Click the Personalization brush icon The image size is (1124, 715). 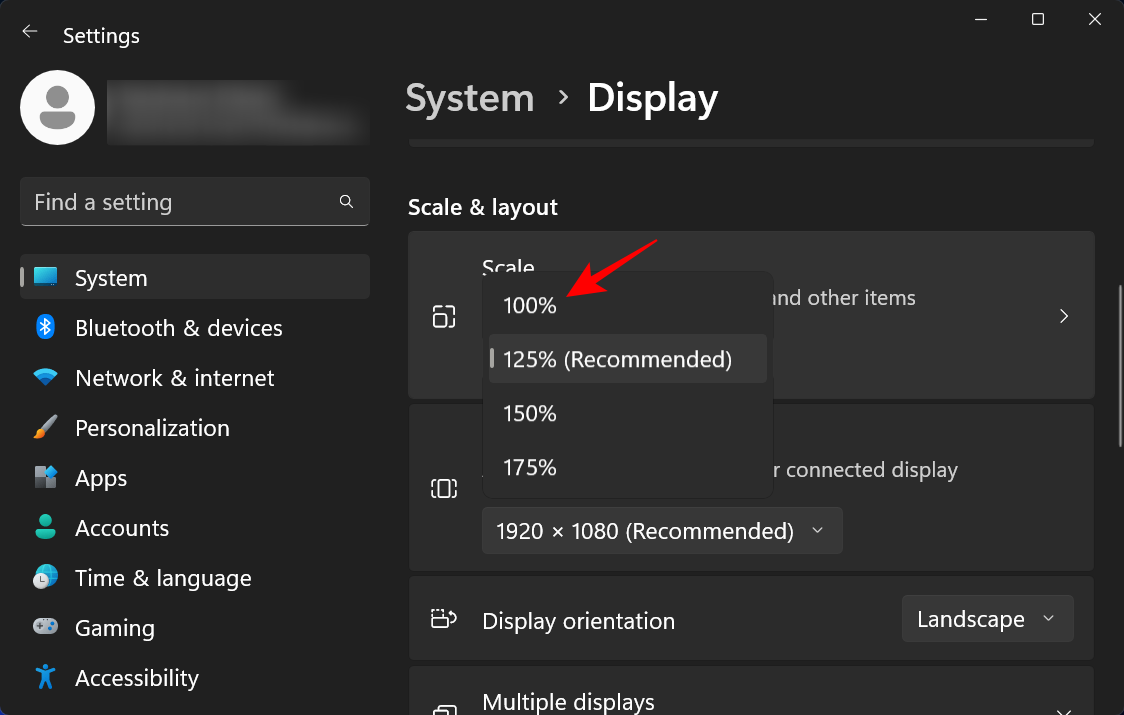coord(45,428)
